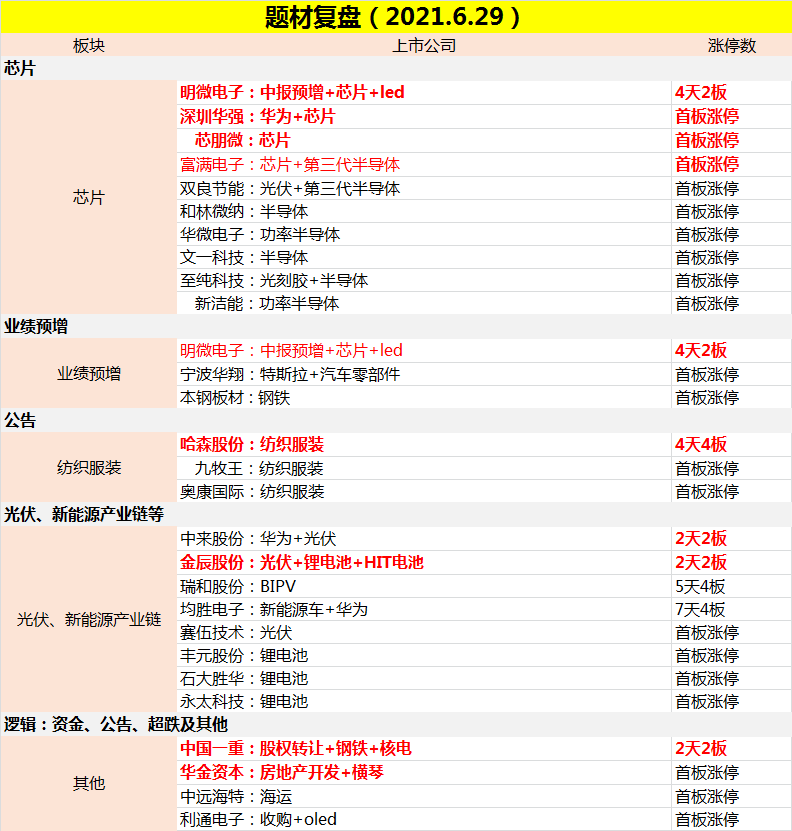Select the merged 纺织服装 category cell
Viewport: 792px width, 831px height.
point(89,467)
